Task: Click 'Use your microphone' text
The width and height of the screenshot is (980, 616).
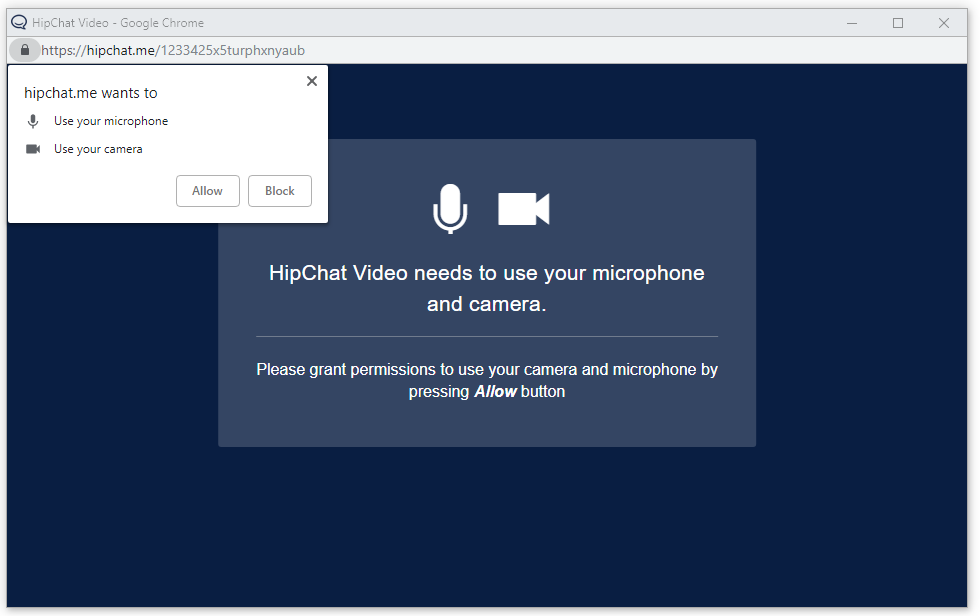Action: tap(111, 121)
